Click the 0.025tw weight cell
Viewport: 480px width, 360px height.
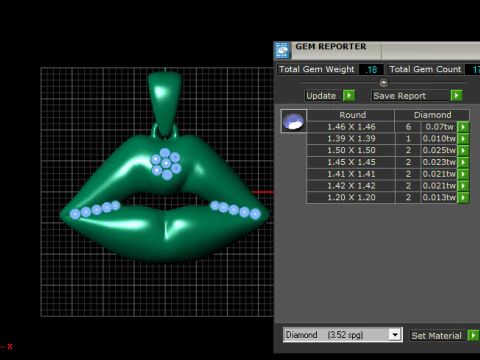pyautogui.click(x=439, y=150)
